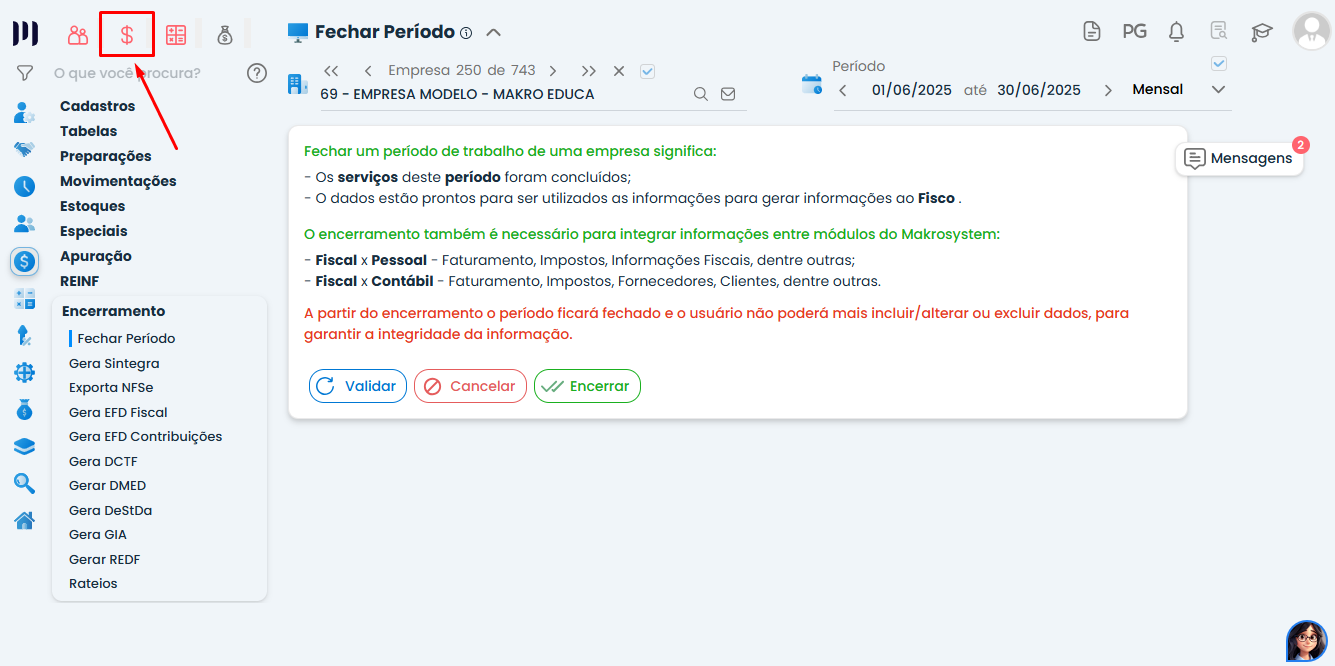
Task: Open Gera EFD Contribuições submenu item
Action: [x=146, y=436]
